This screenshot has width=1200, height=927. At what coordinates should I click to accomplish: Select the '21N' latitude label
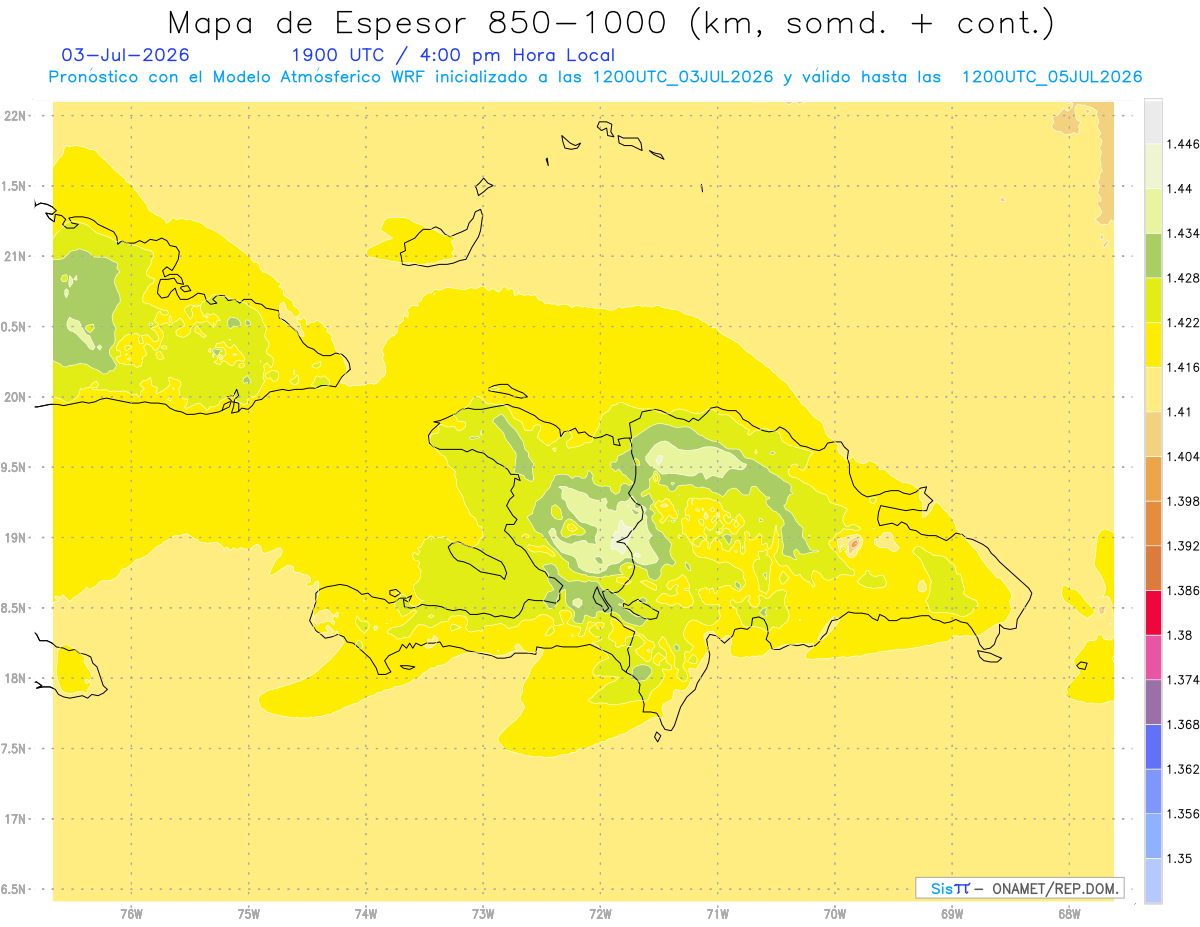16,257
